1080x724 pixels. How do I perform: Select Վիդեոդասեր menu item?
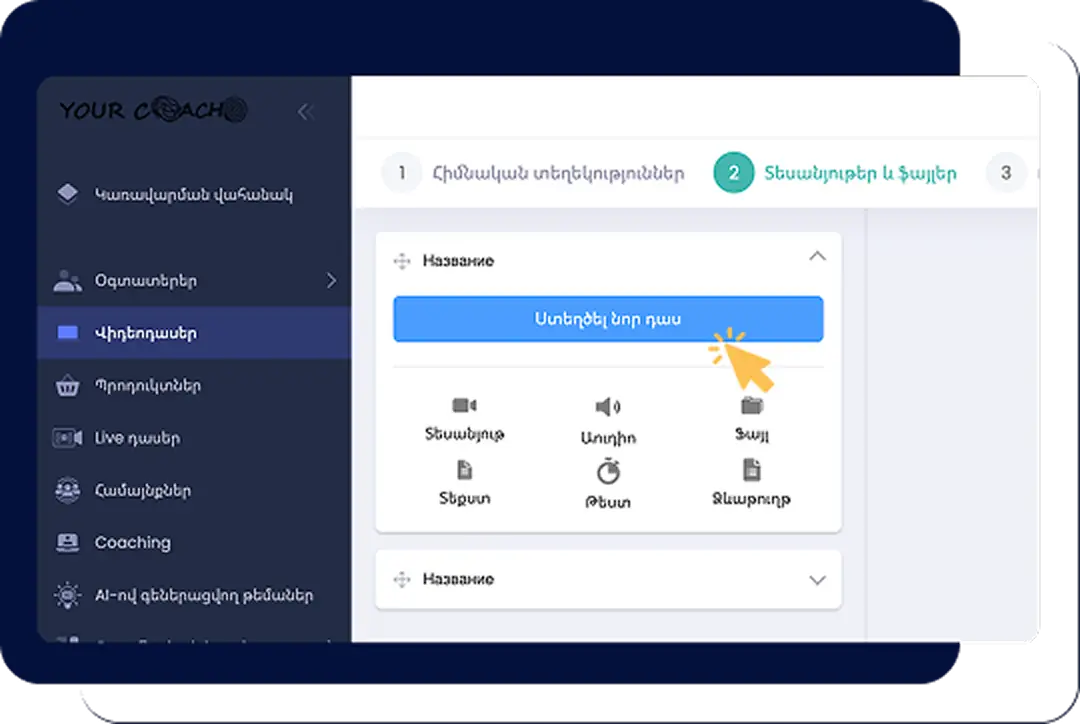194,333
